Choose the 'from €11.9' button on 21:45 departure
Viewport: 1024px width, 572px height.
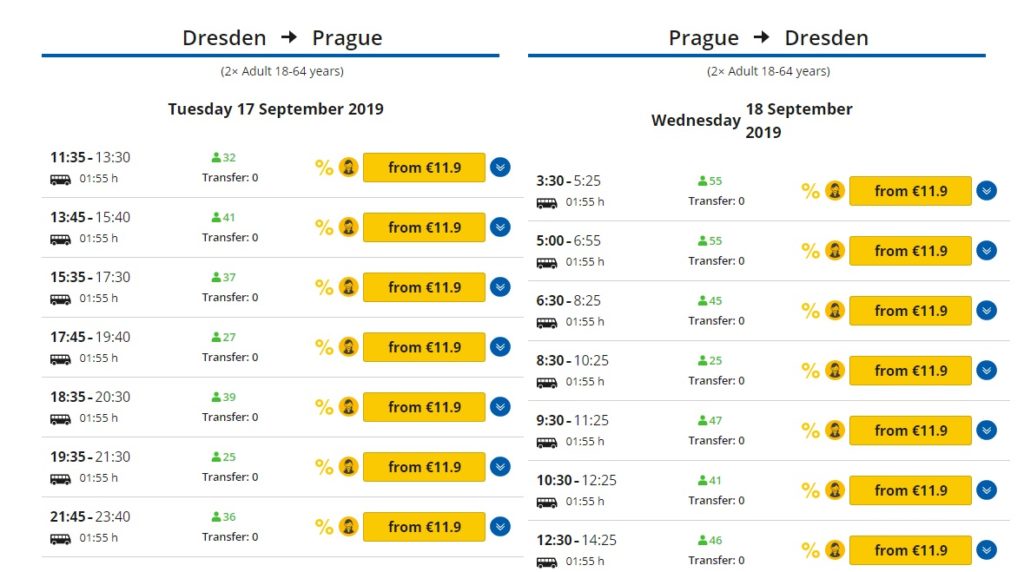[x=424, y=527]
